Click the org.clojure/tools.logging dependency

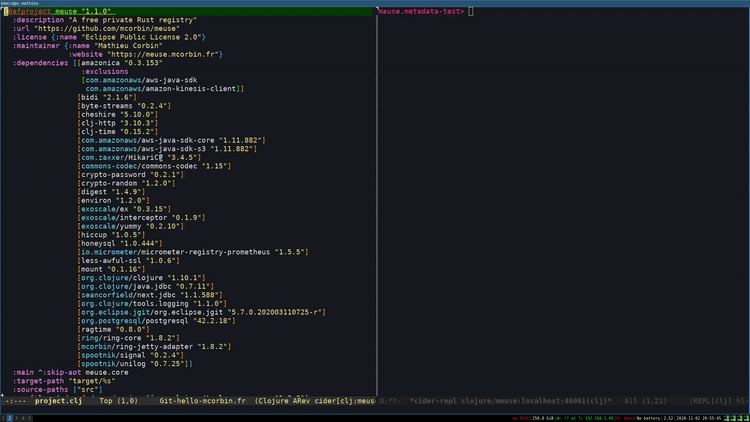tap(152, 304)
